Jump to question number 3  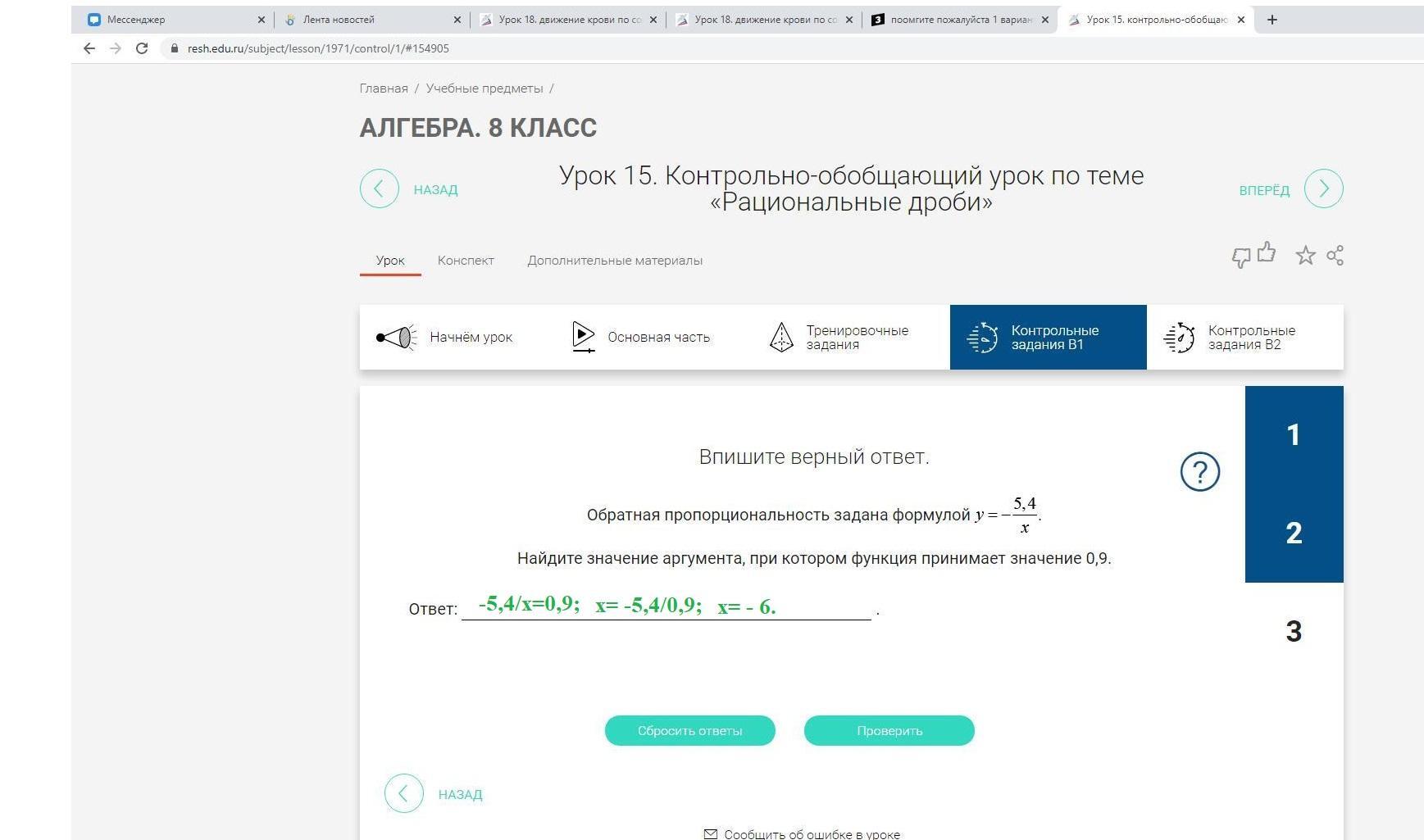click(x=1294, y=632)
